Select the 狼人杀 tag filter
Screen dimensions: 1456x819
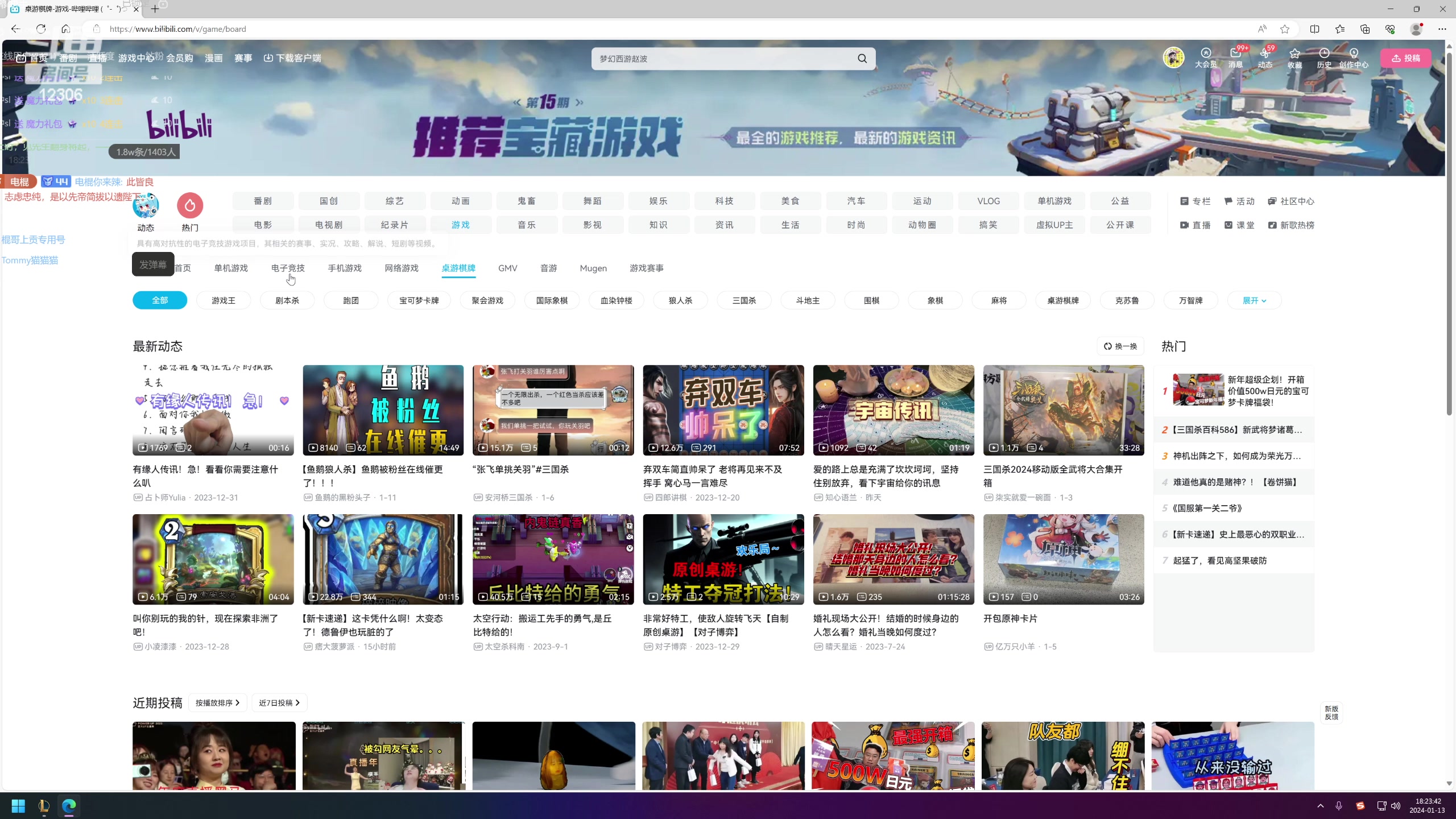tap(680, 300)
